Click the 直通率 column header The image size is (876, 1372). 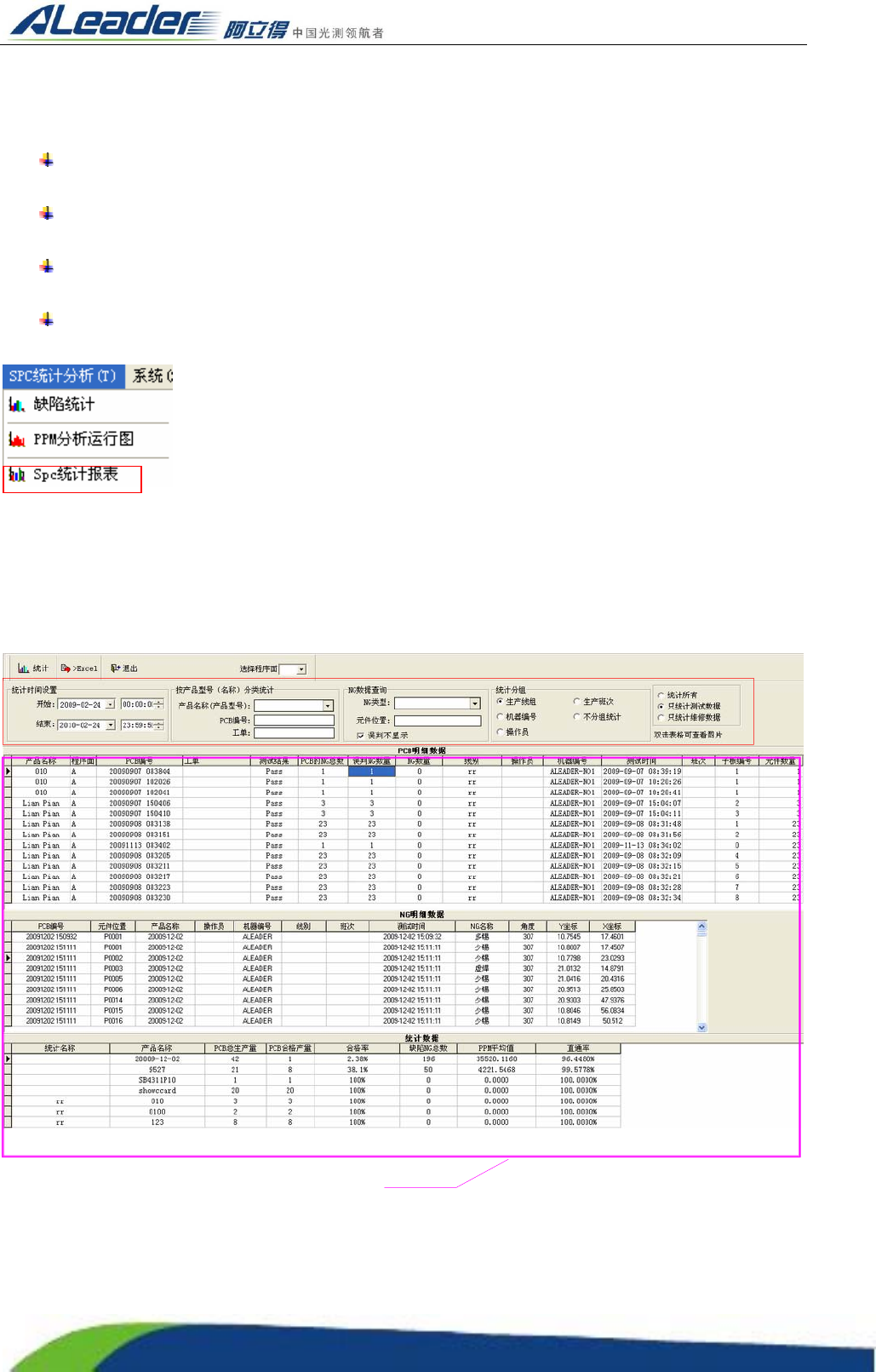579,1048
